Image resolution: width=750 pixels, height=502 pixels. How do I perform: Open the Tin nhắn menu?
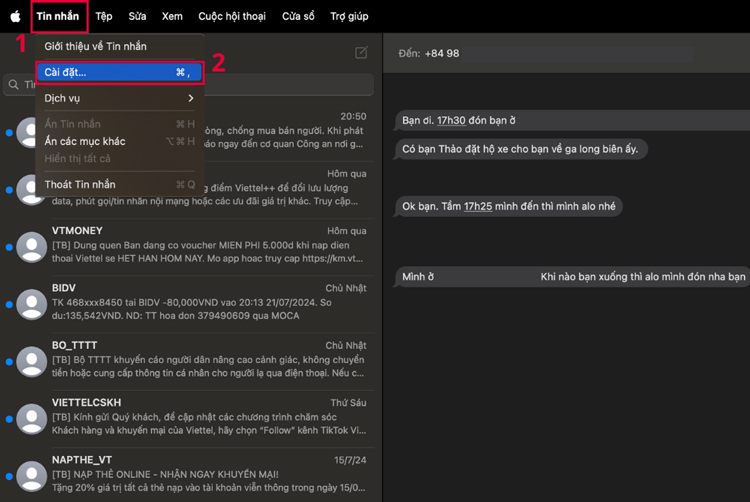tap(58, 16)
